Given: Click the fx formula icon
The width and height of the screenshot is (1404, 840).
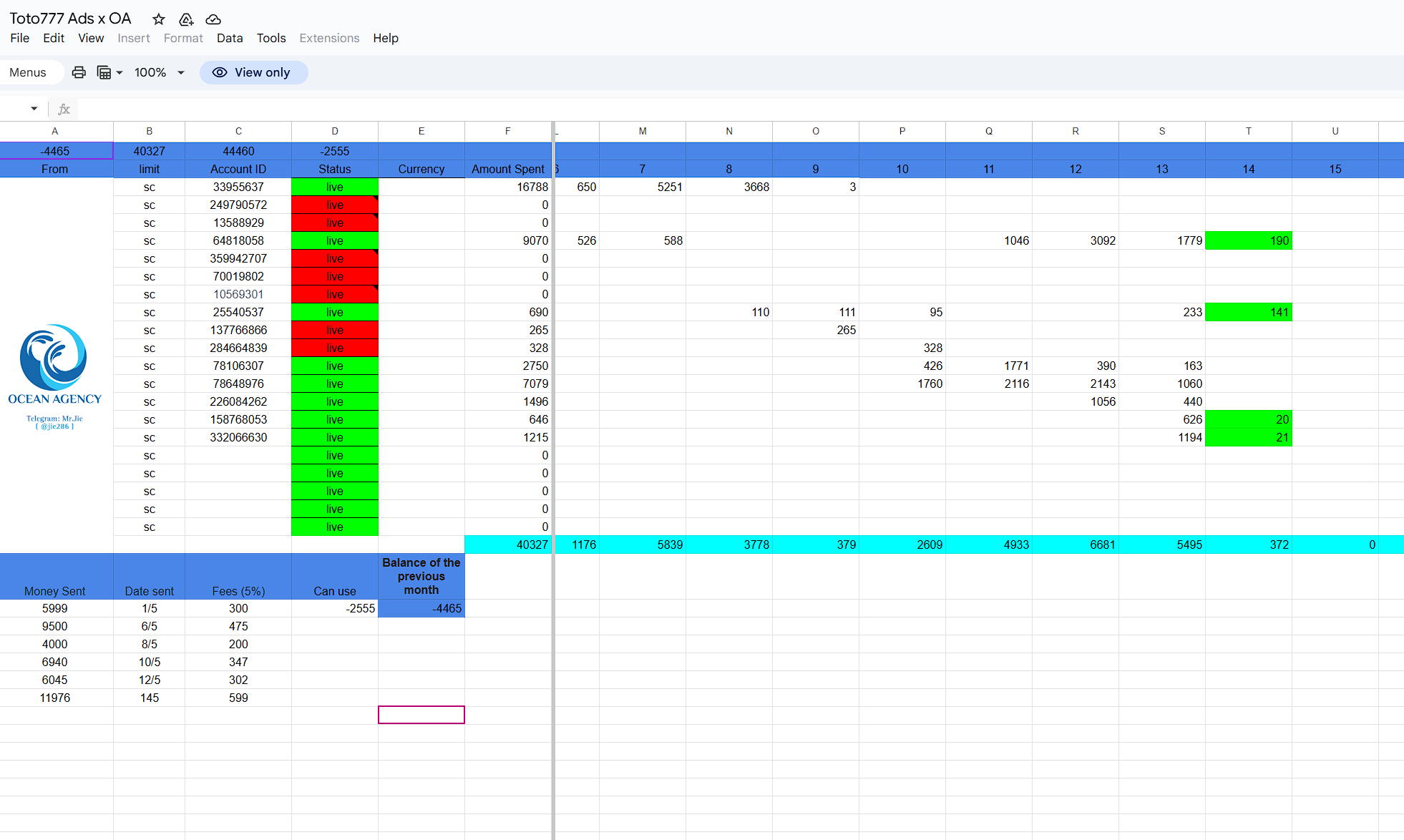Looking at the screenshot, I should click(64, 109).
